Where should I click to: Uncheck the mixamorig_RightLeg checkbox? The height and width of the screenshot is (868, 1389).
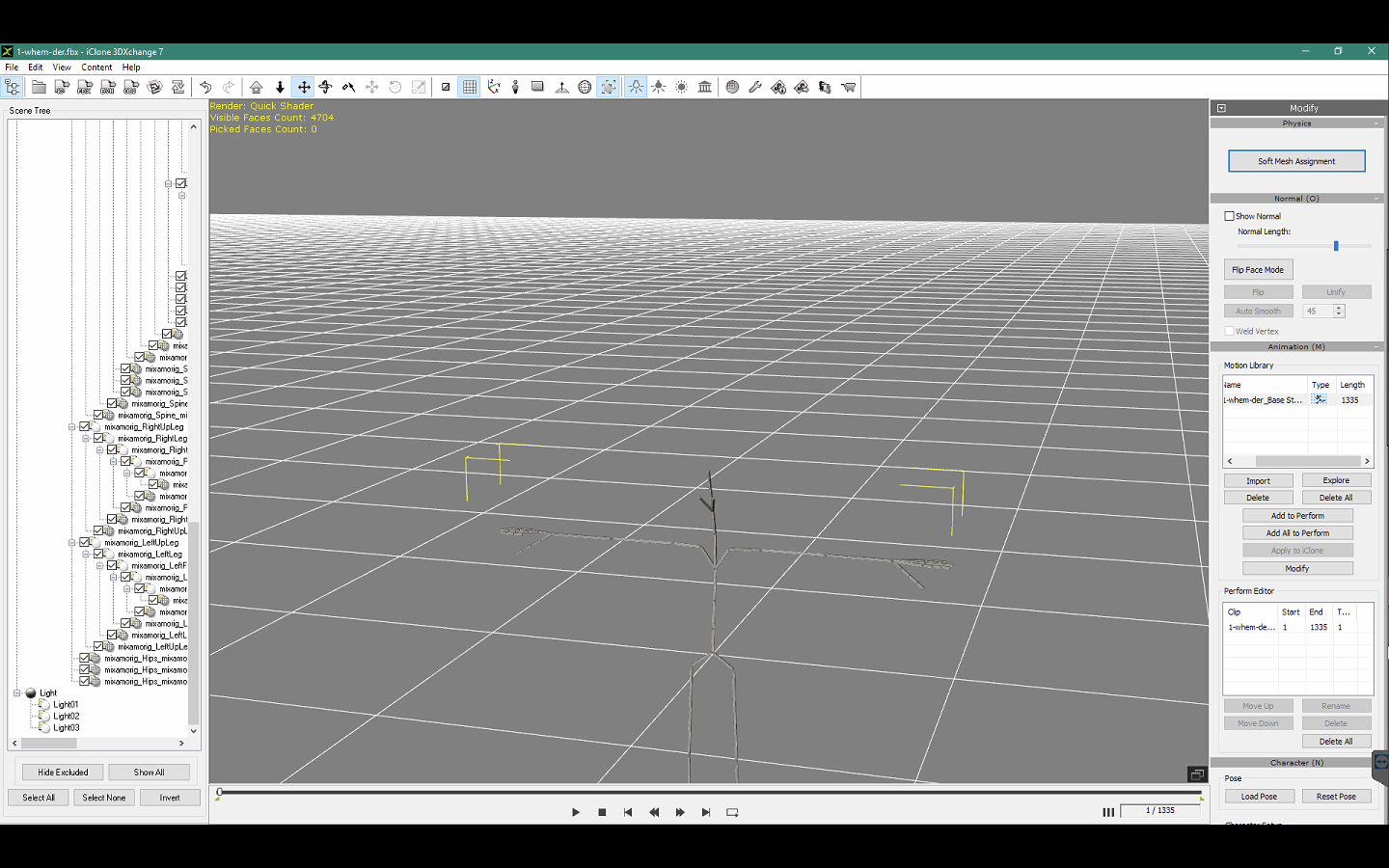98,438
